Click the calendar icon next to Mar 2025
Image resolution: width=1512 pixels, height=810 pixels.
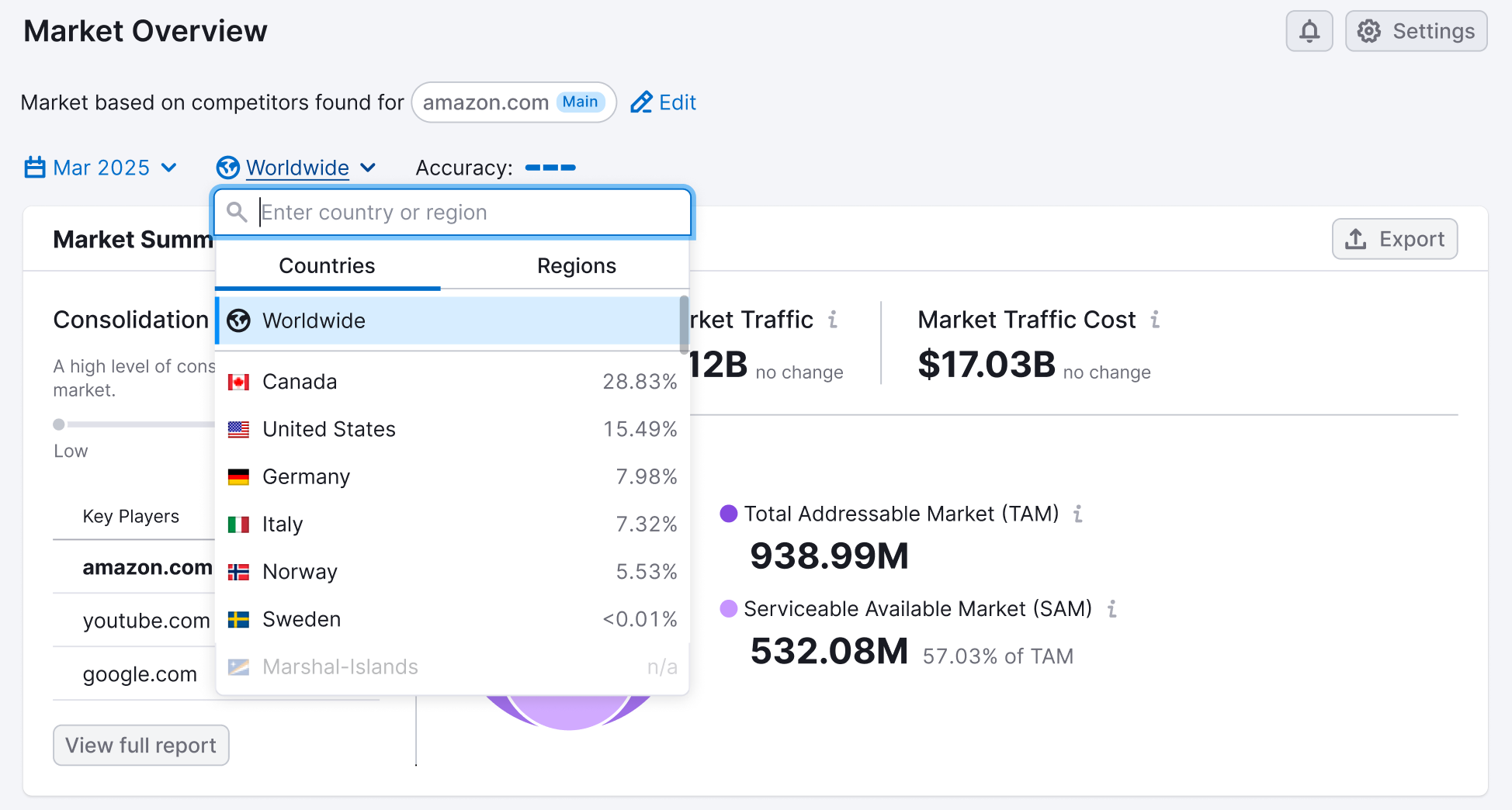(35, 168)
